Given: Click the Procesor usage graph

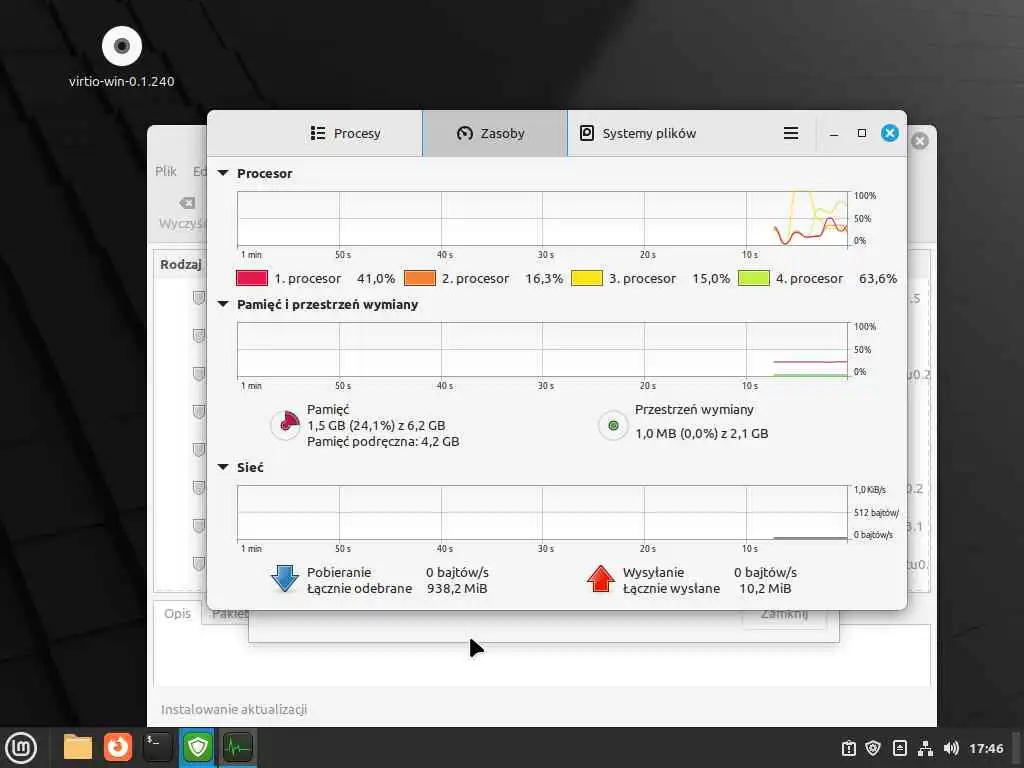Looking at the screenshot, I should point(542,219).
